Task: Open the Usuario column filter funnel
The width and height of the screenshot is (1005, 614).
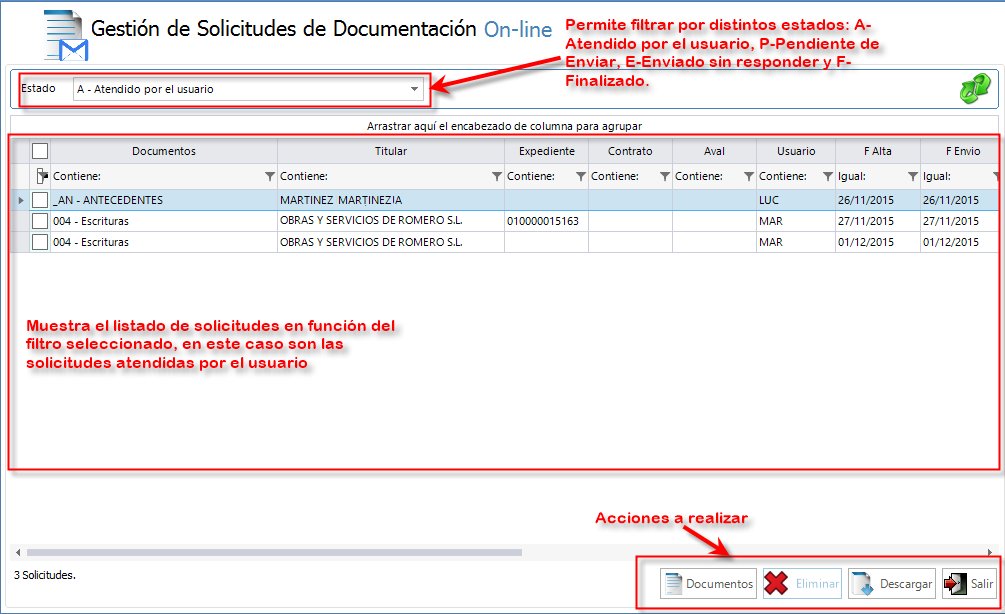Action: [828, 176]
